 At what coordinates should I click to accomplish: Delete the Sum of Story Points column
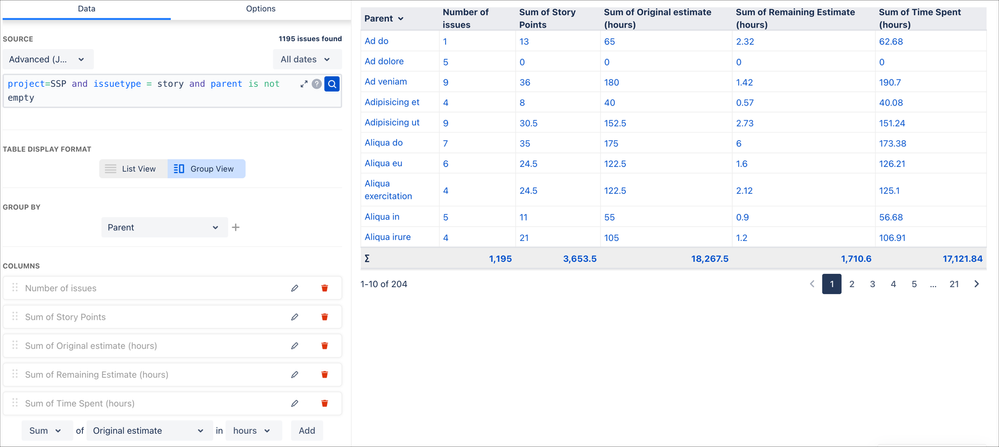coord(324,316)
